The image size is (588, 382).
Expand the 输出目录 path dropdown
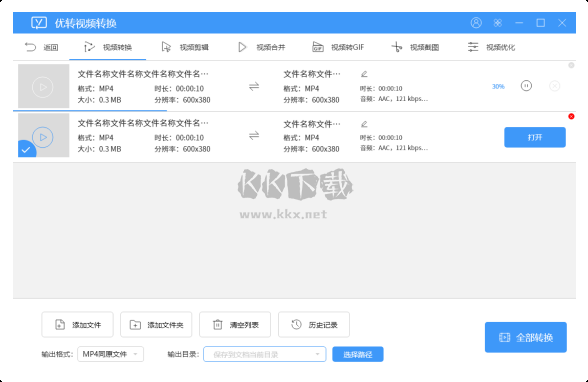click(265, 354)
